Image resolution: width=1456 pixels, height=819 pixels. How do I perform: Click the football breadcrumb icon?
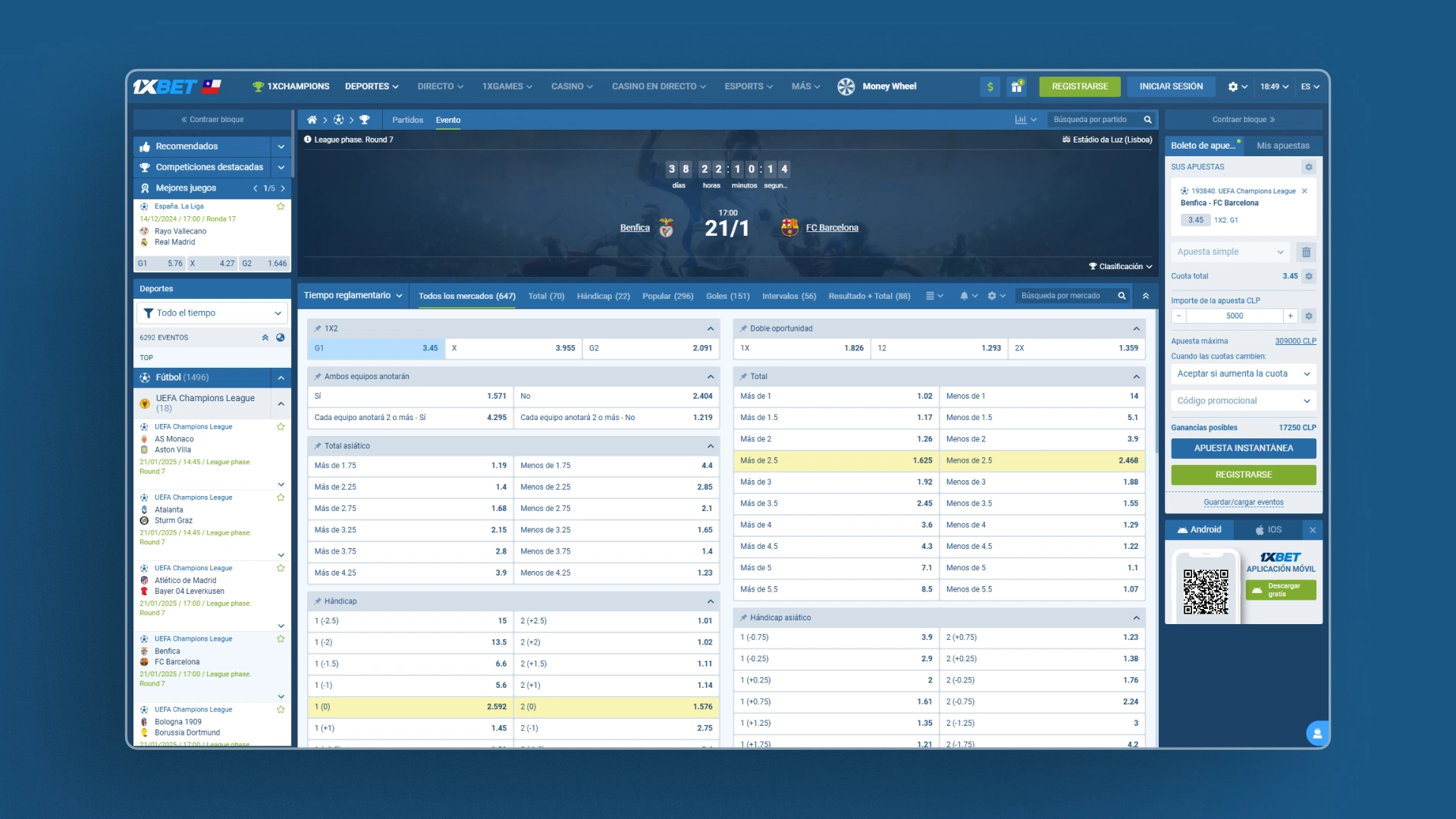(x=338, y=120)
